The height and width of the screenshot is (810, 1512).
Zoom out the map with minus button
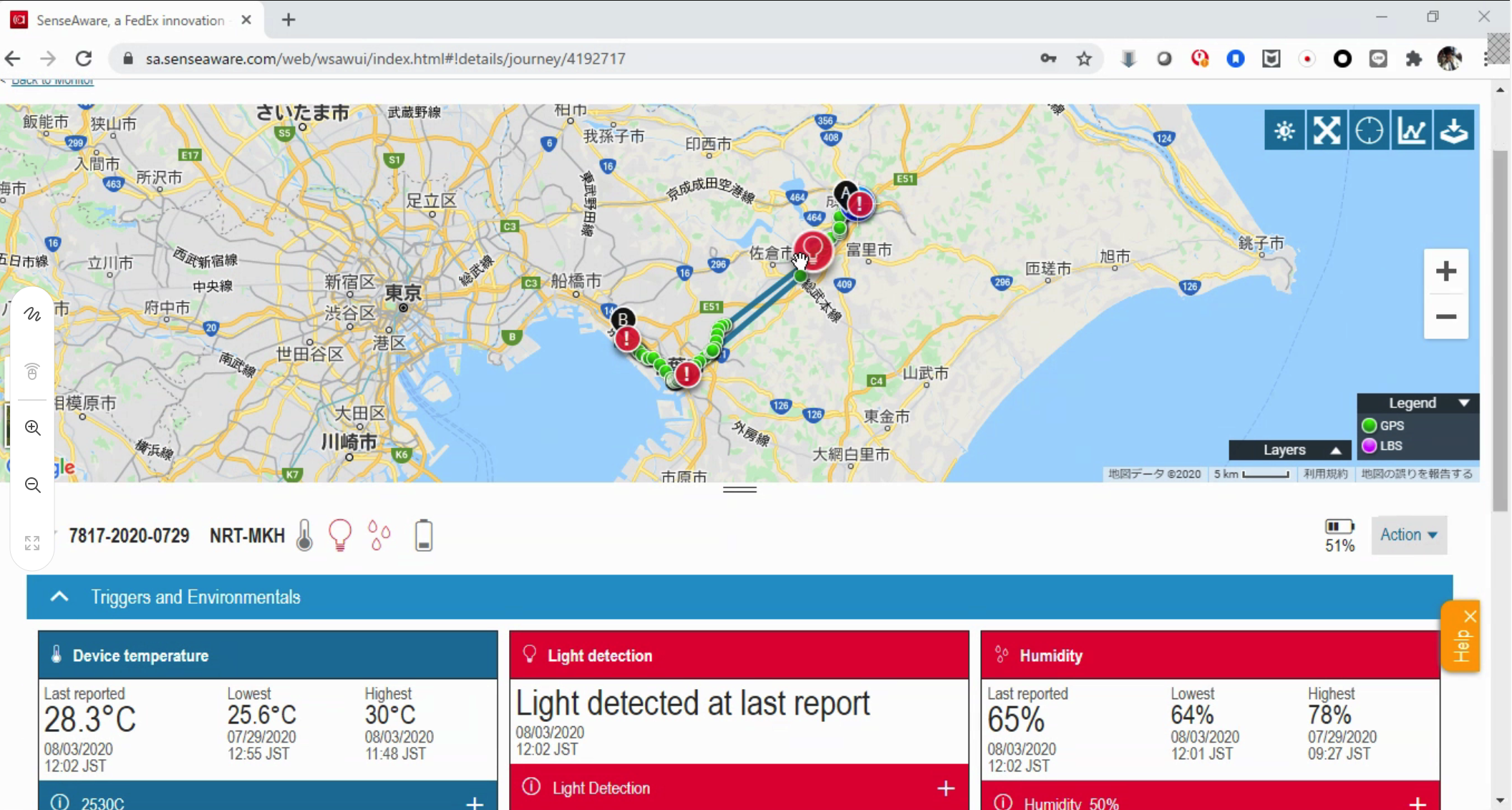pyautogui.click(x=1446, y=316)
